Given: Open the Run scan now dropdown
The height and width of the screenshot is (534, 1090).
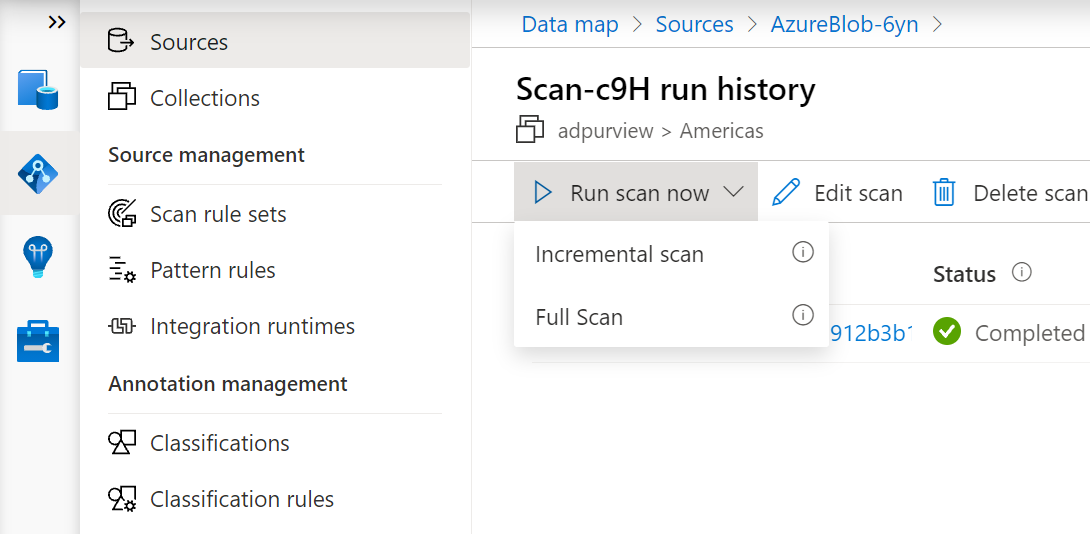Looking at the screenshot, I should click(638, 193).
